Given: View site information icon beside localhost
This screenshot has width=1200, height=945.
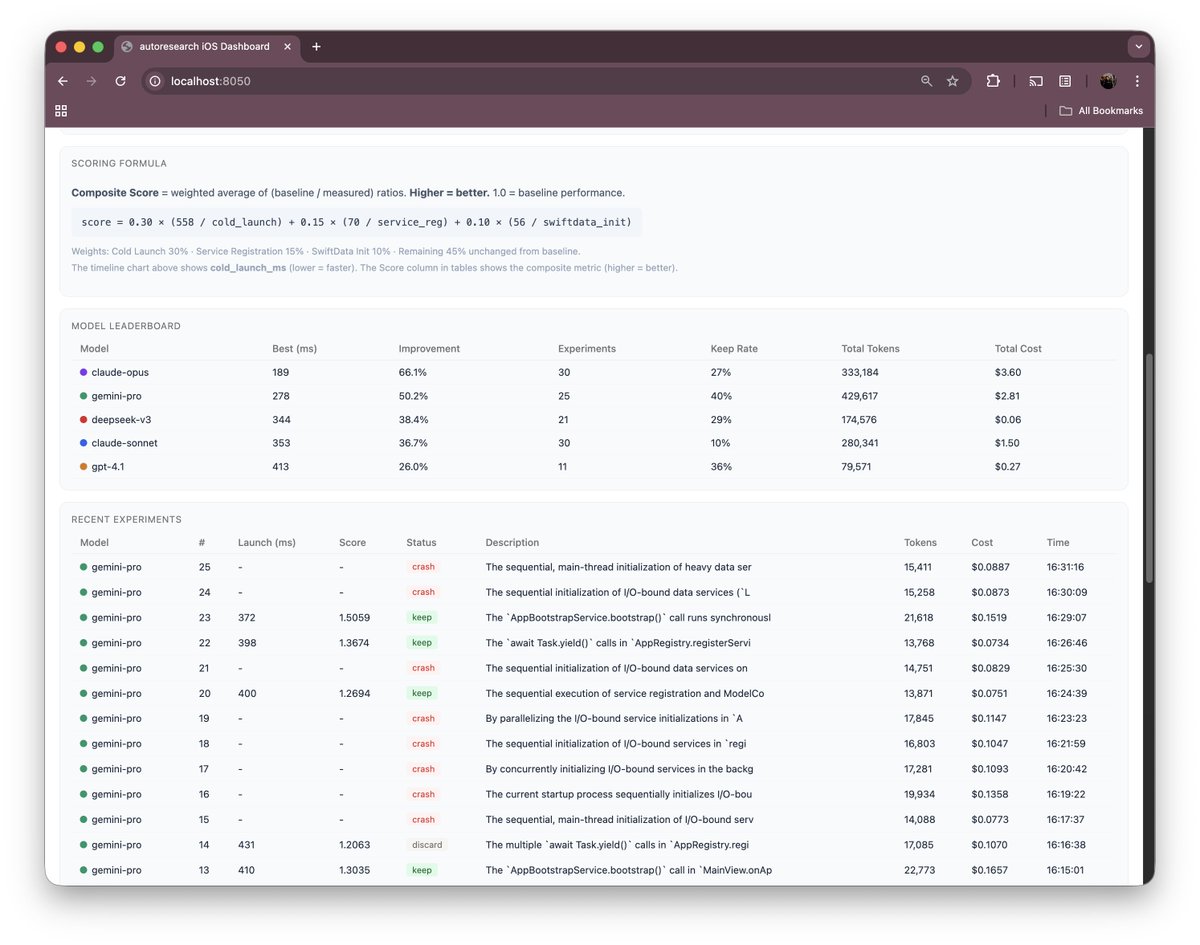Looking at the screenshot, I should point(155,81).
